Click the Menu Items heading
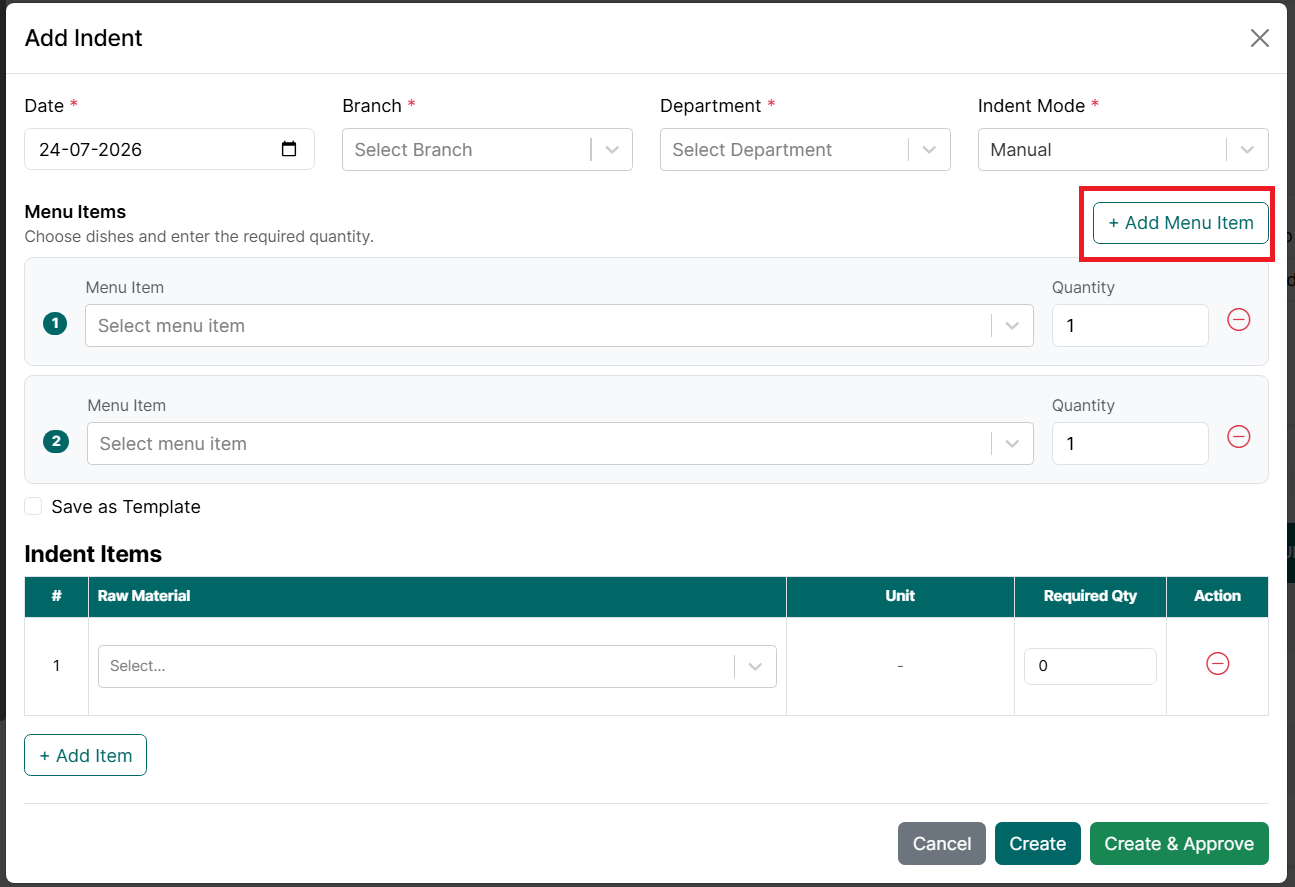This screenshot has height=887, width=1295. pos(75,212)
